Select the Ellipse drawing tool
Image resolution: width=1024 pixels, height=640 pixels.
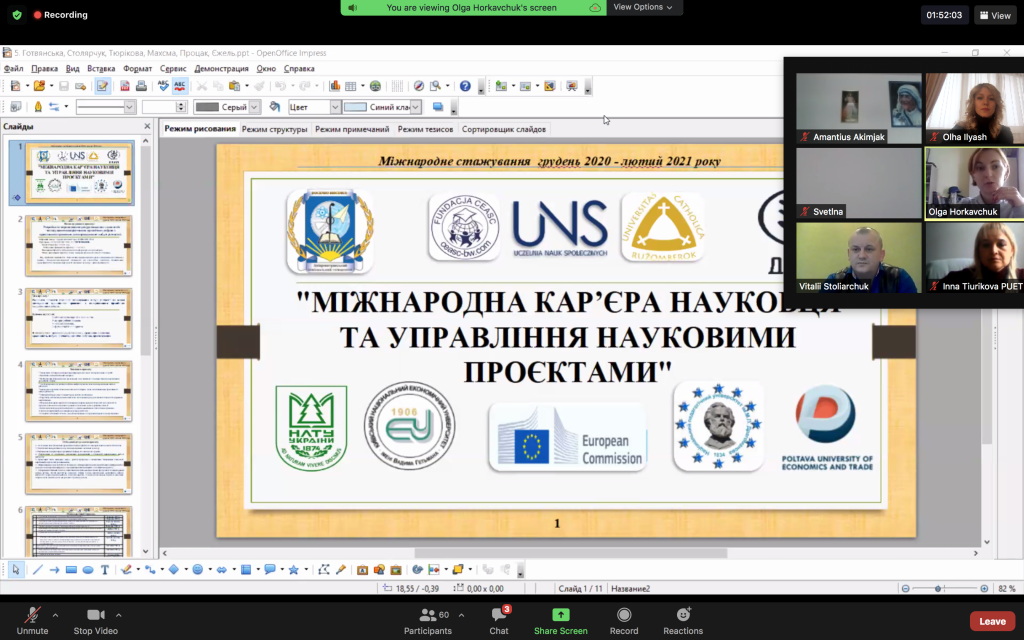pos(88,569)
